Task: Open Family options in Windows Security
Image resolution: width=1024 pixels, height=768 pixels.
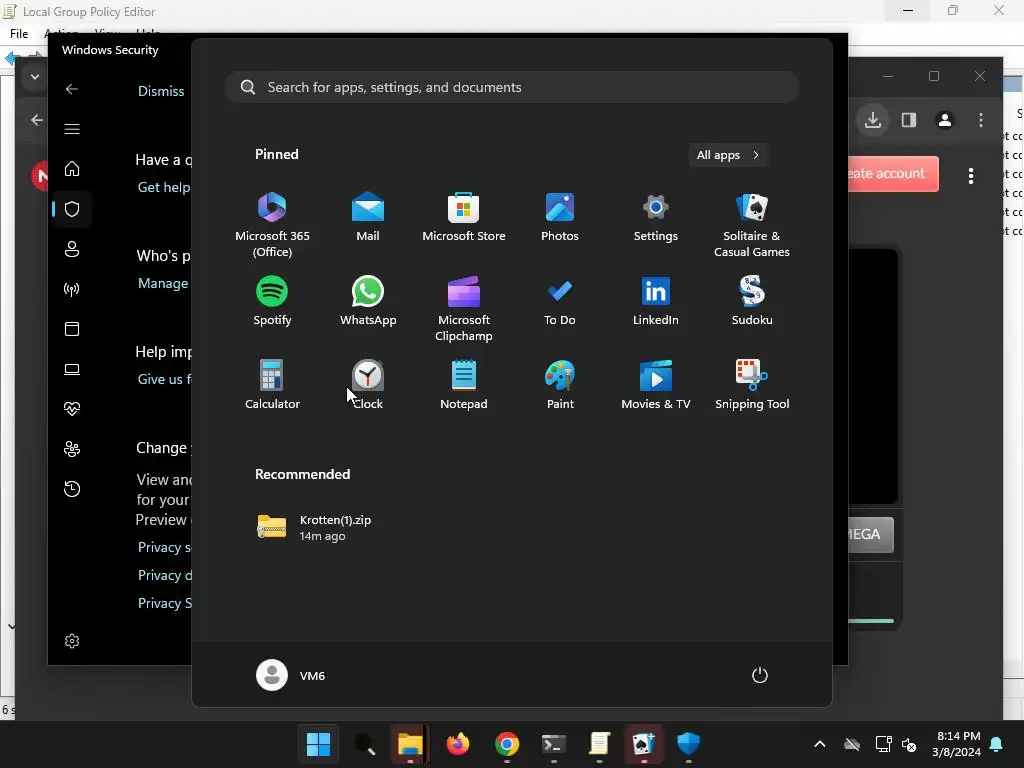Action: 72,449
